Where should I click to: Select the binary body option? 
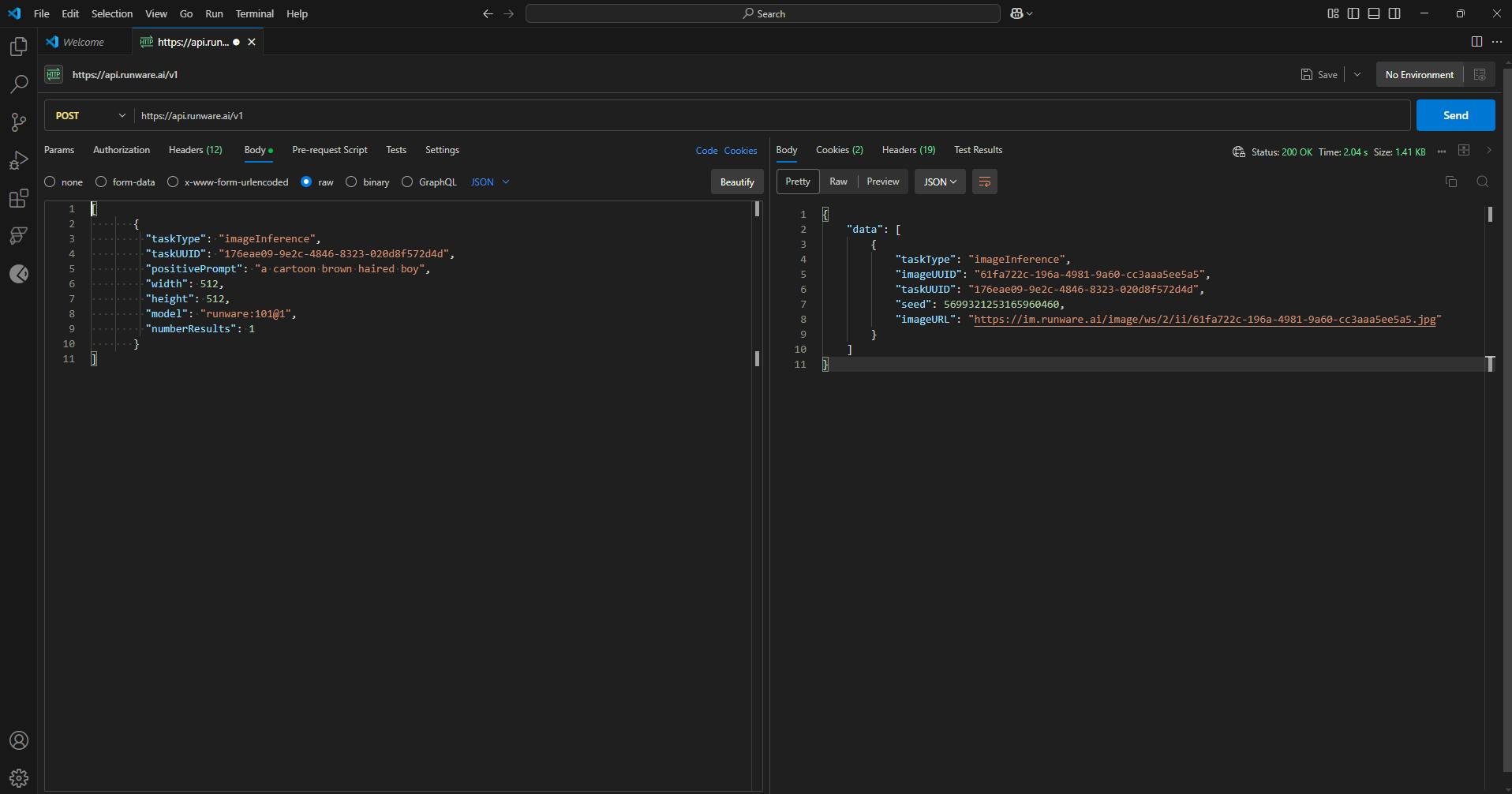[x=352, y=182]
